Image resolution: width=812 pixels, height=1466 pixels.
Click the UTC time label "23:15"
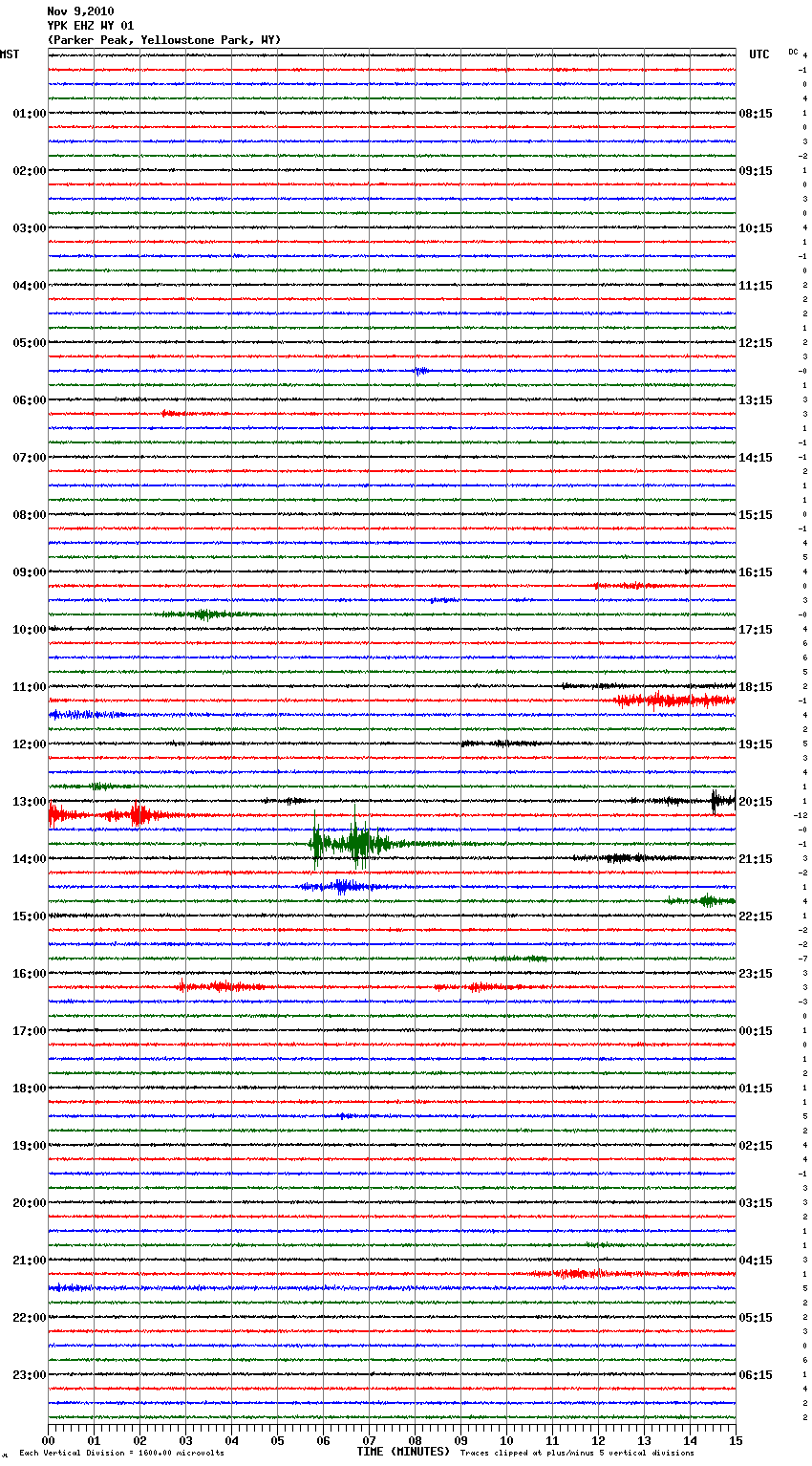click(x=756, y=974)
